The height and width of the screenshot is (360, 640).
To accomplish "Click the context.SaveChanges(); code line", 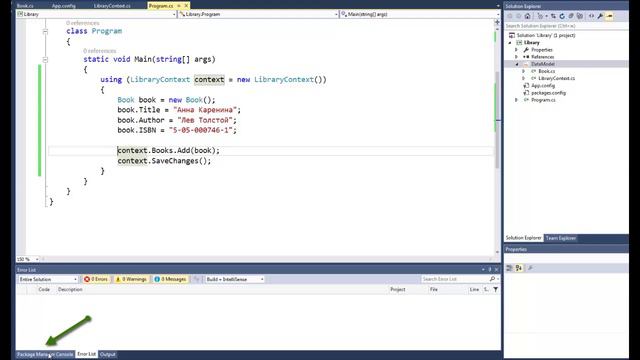I will point(164,161).
